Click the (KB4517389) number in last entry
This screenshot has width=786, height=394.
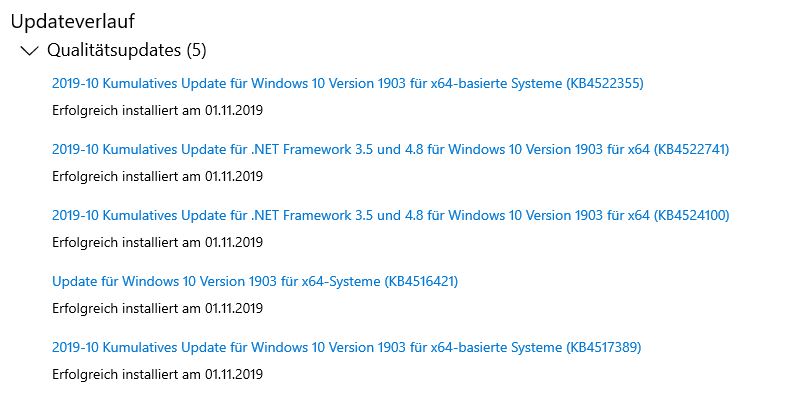tap(604, 347)
